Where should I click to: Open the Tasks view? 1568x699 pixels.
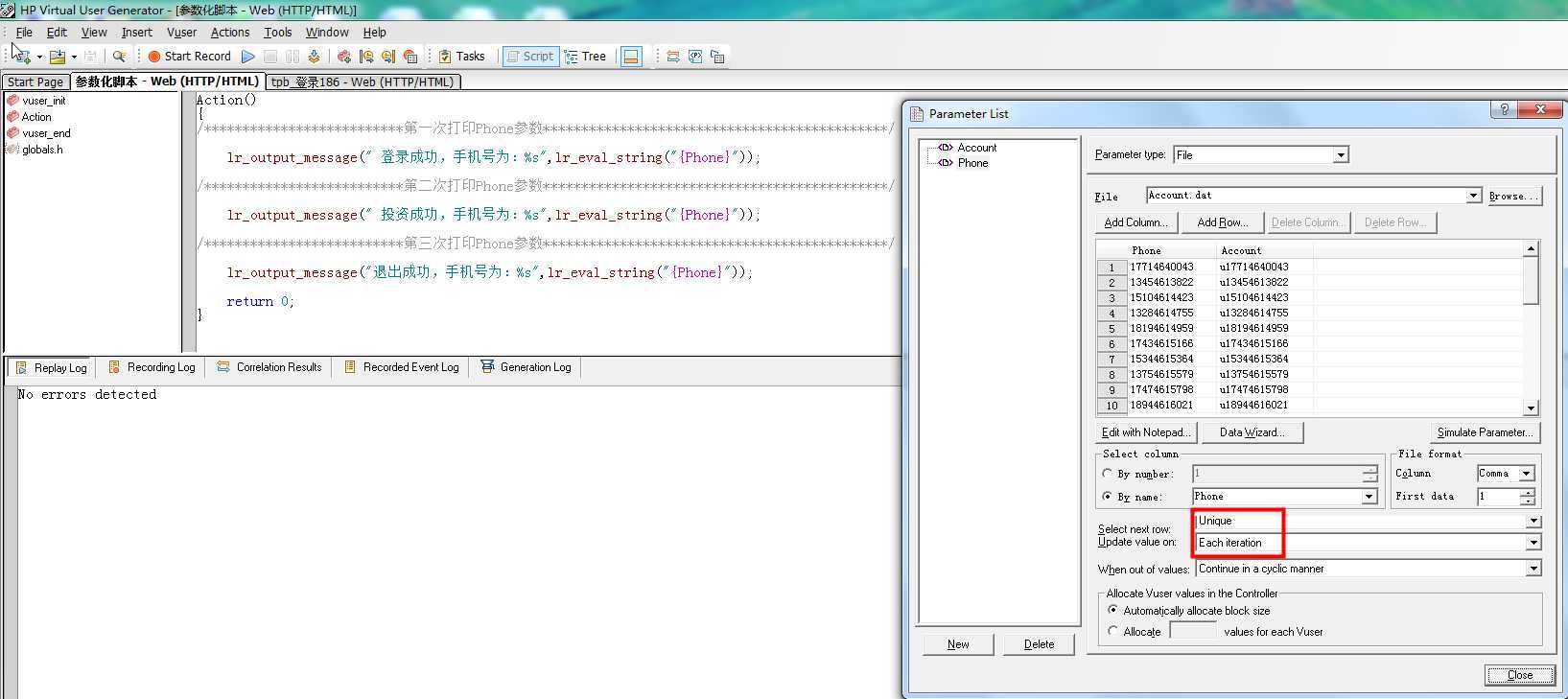(461, 57)
